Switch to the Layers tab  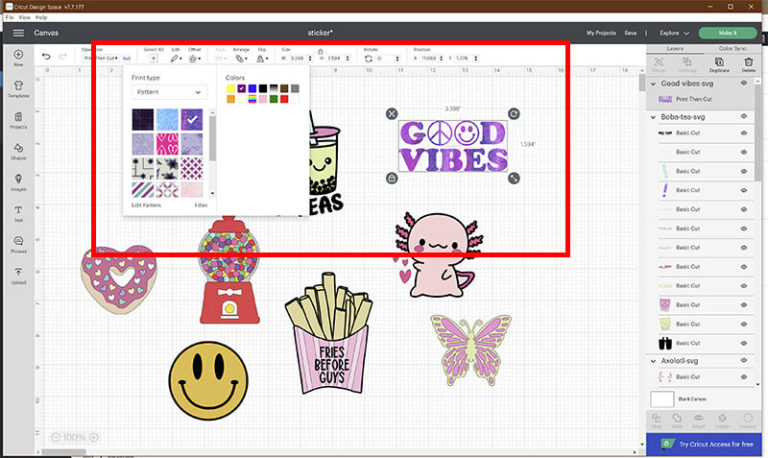(x=674, y=48)
